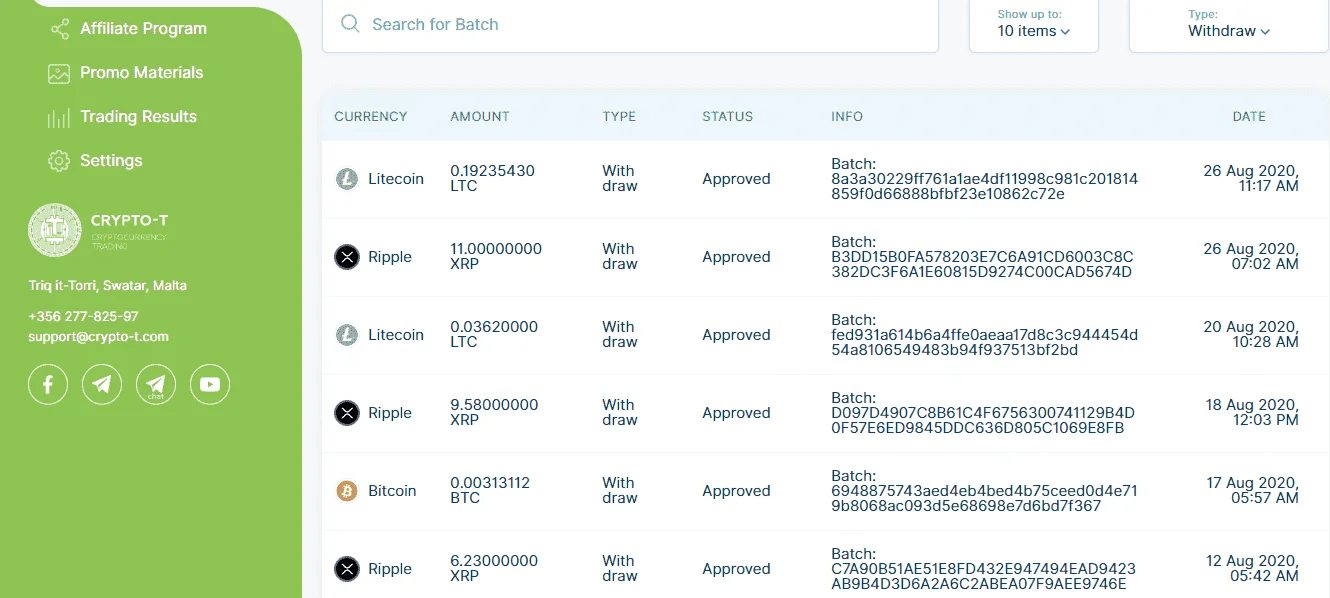1330x598 pixels.
Task: Click Ripple icon in 6.23000000 XRP row
Action: click(346, 569)
